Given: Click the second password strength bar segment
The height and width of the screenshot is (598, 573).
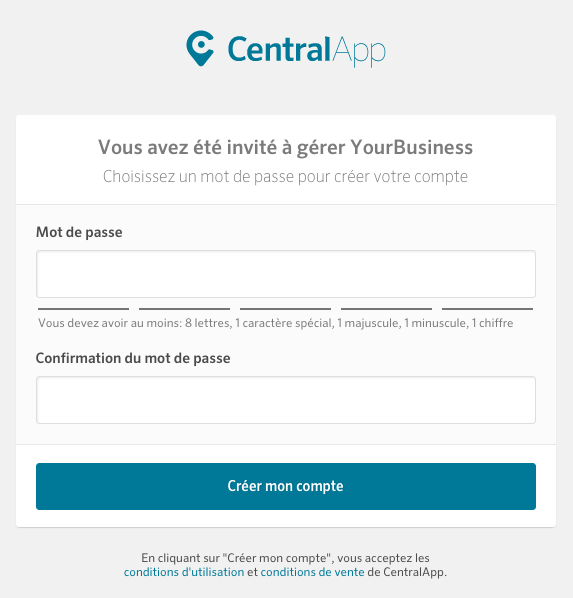Looking at the screenshot, I should (x=184, y=309).
